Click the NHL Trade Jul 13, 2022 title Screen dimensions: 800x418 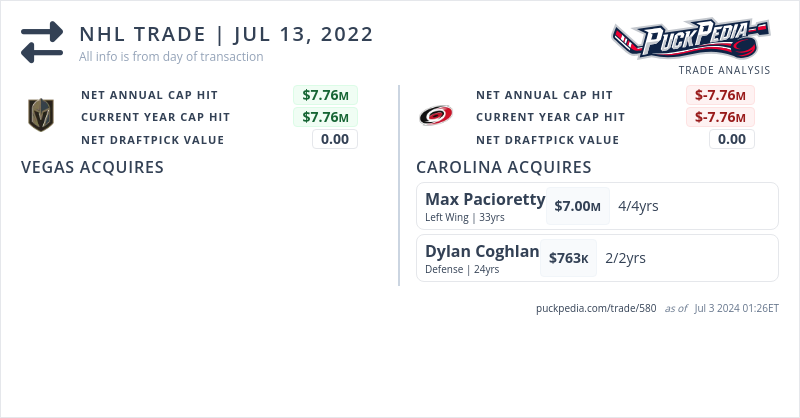(x=226, y=35)
